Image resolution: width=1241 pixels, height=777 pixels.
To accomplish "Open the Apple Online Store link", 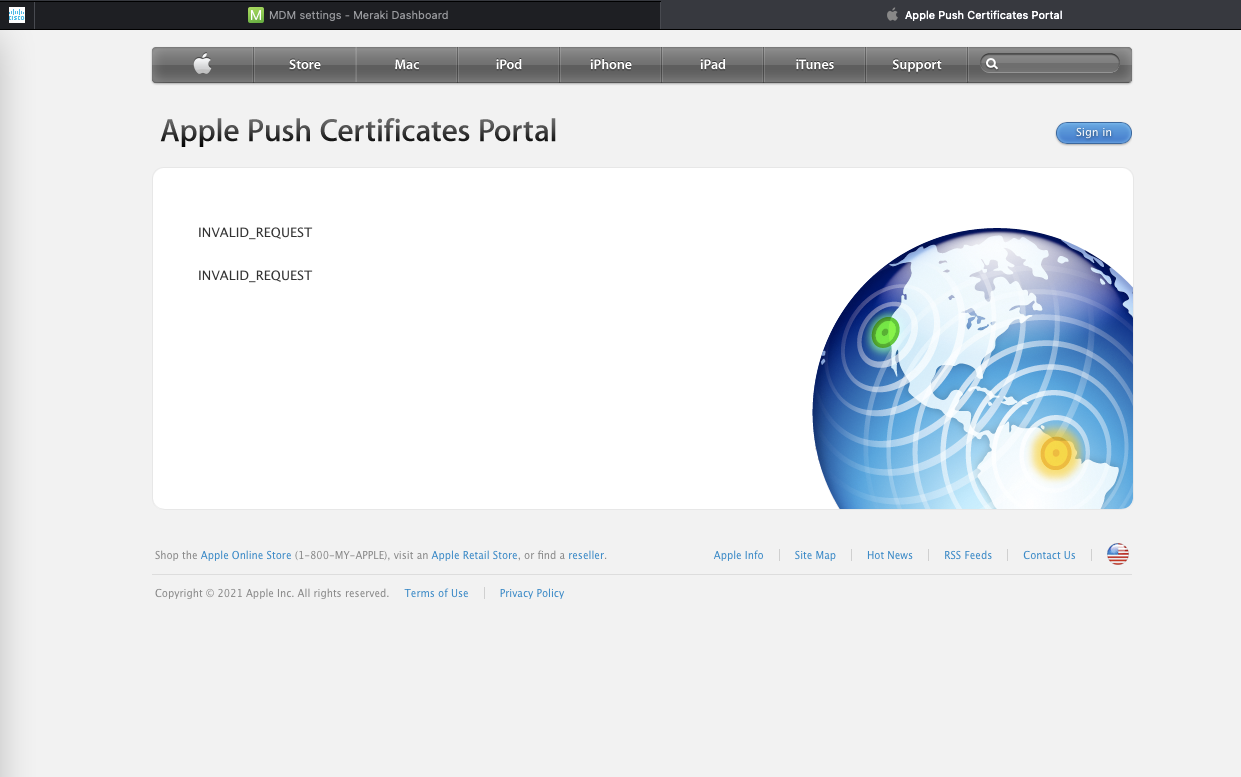I will (x=245, y=555).
